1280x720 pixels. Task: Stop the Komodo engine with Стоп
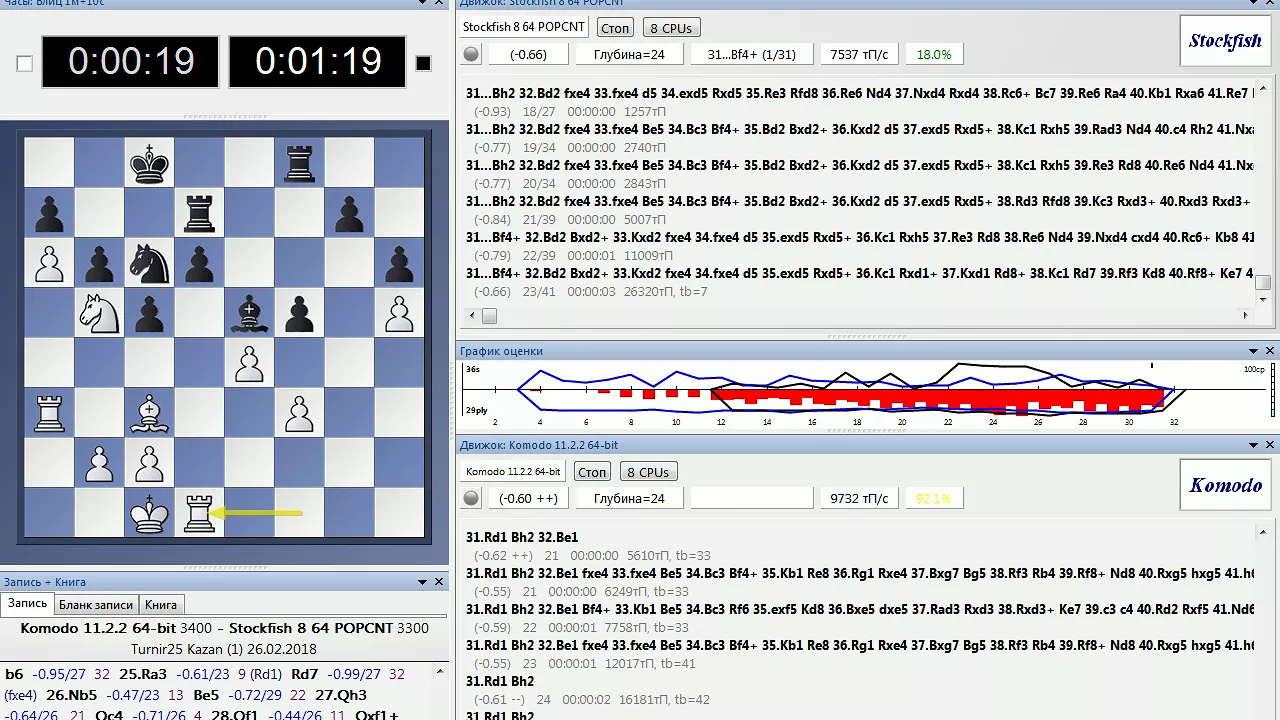(592, 472)
